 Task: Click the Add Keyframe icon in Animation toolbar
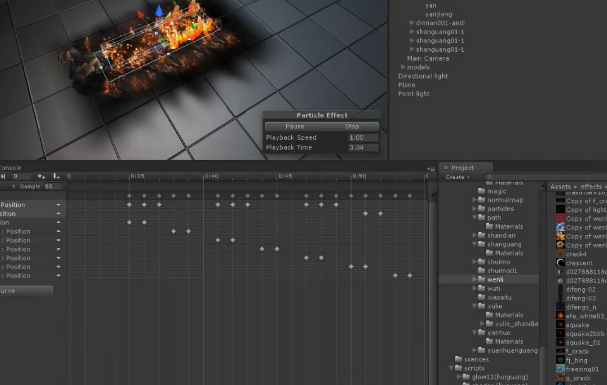point(41,176)
